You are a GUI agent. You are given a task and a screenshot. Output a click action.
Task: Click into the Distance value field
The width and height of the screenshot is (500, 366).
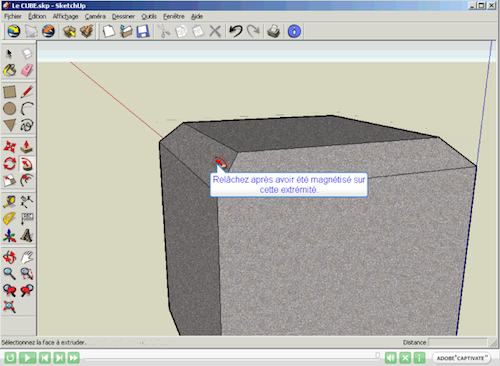tap(457, 342)
